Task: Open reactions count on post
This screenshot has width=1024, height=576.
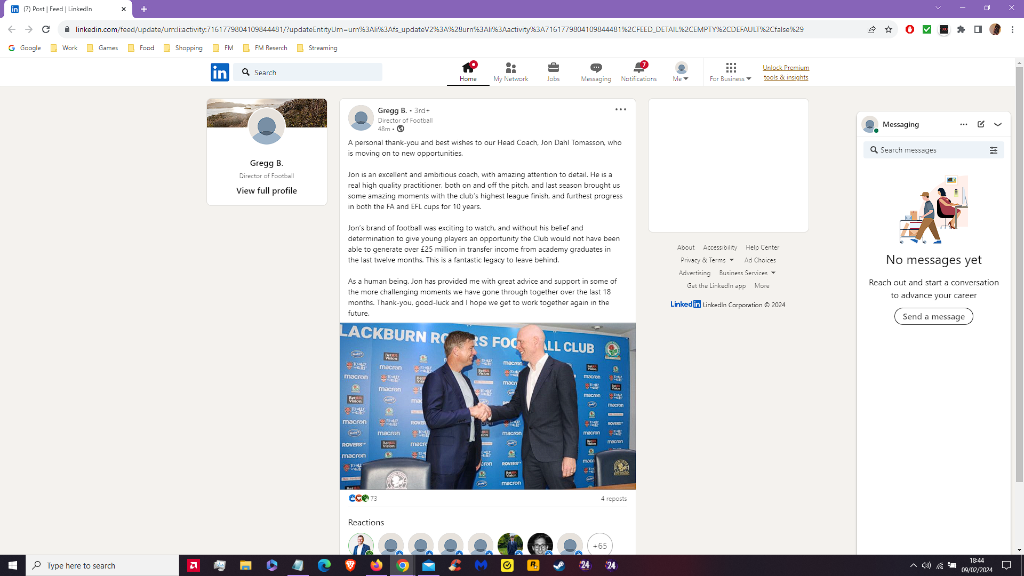Action: pyautogui.click(x=363, y=498)
